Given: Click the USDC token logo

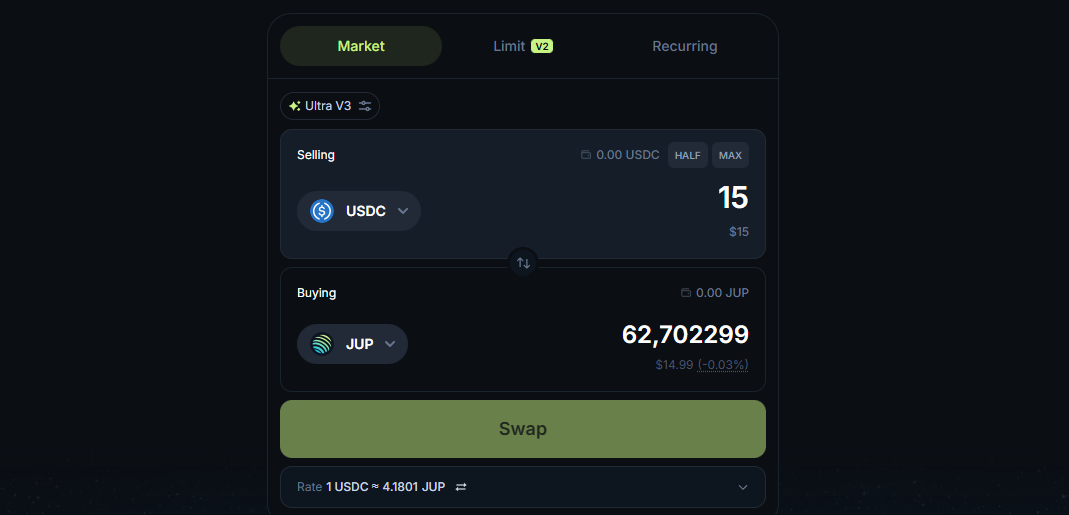Looking at the screenshot, I should click(x=322, y=211).
